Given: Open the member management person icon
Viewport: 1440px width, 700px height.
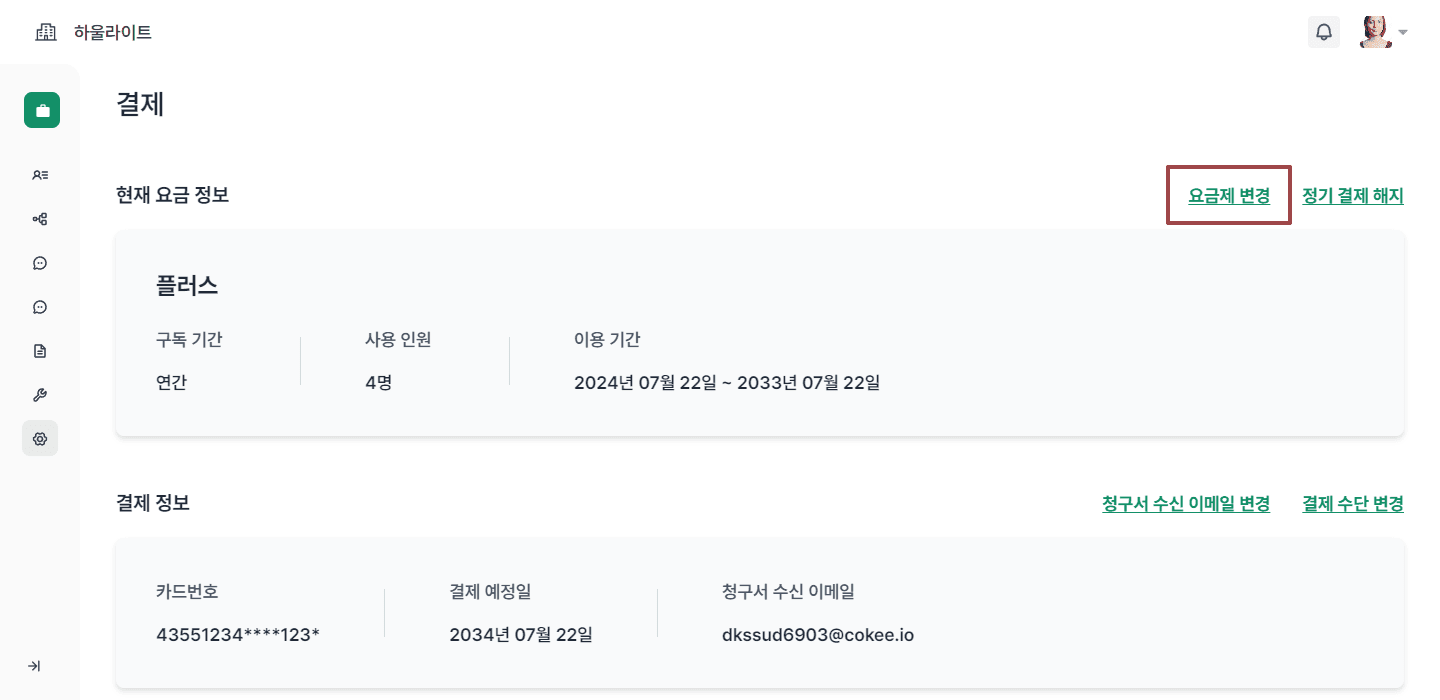Looking at the screenshot, I should point(39,174).
